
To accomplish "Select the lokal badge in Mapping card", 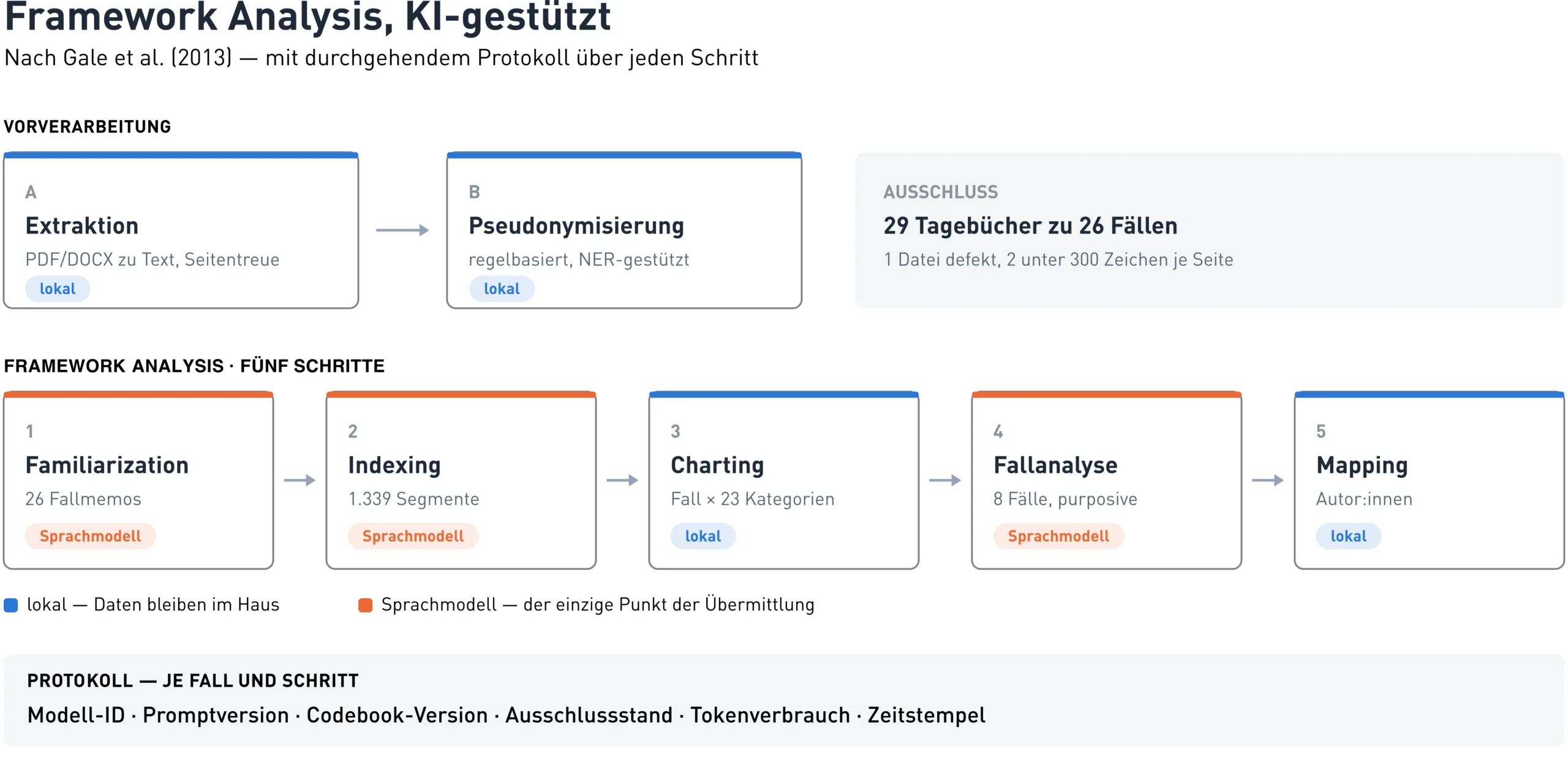I will click(x=1348, y=536).
